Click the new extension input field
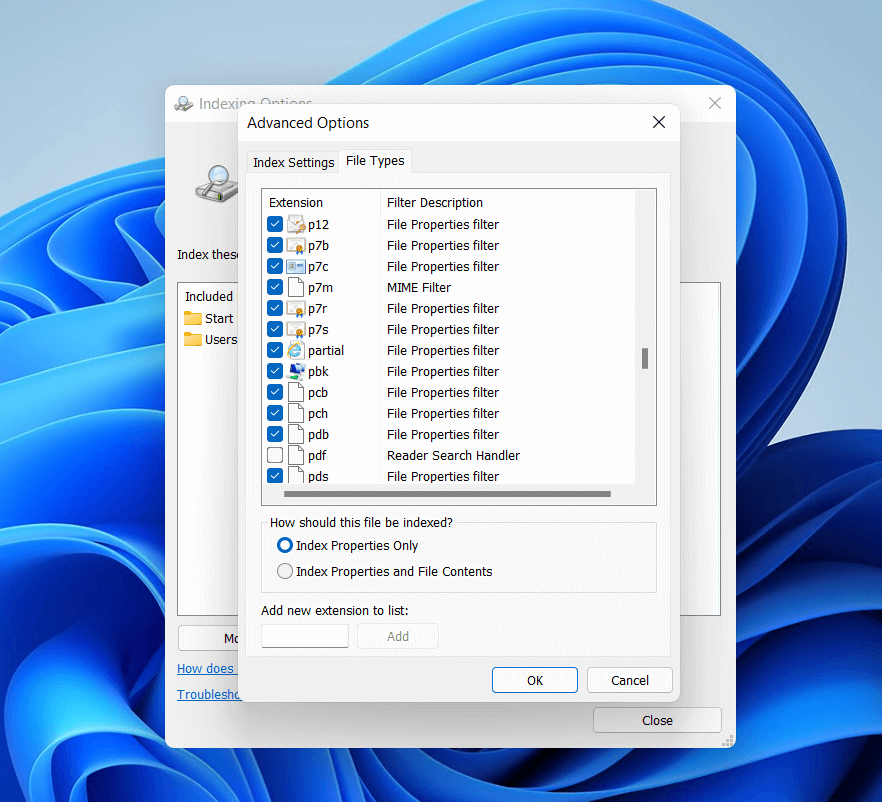The image size is (882, 802). (304, 636)
